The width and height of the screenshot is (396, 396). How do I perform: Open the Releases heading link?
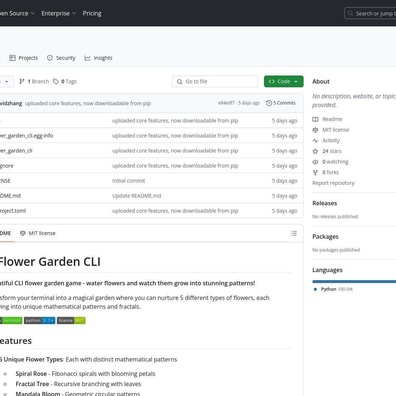[325, 203]
